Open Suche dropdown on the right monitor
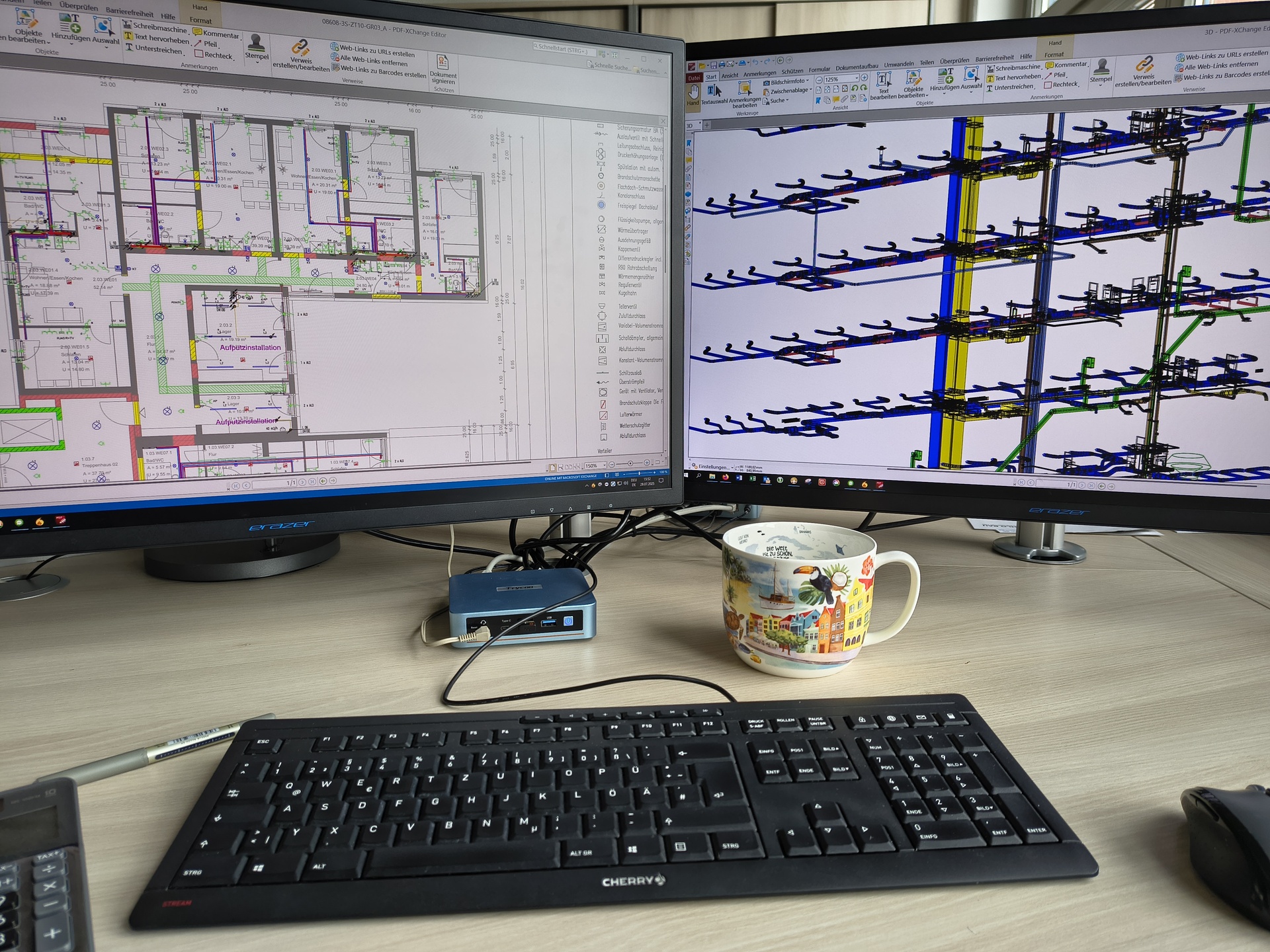Image resolution: width=1270 pixels, height=952 pixels. [x=776, y=101]
